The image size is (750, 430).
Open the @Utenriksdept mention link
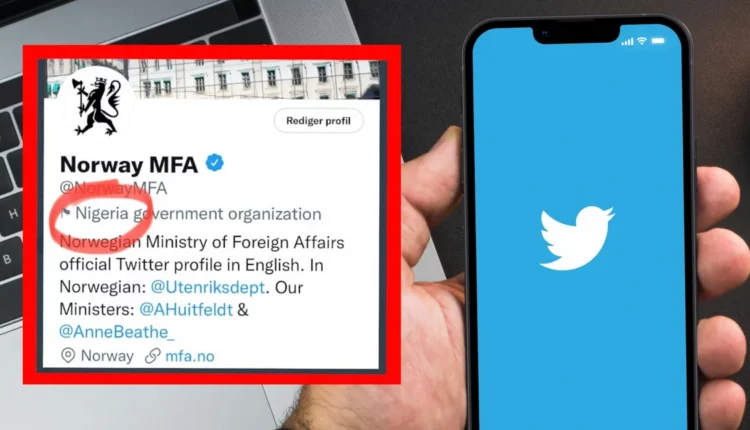(x=208, y=287)
